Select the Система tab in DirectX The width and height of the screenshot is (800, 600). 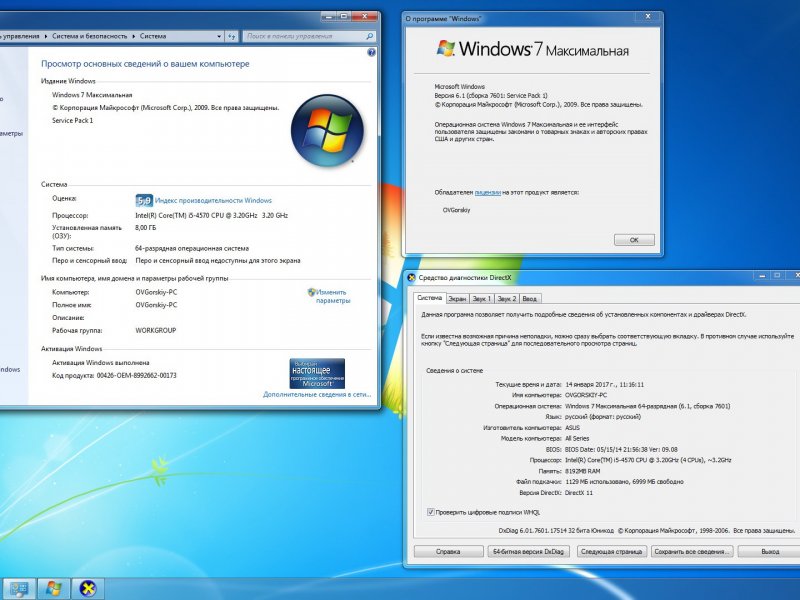pyautogui.click(x=430, y=298)
